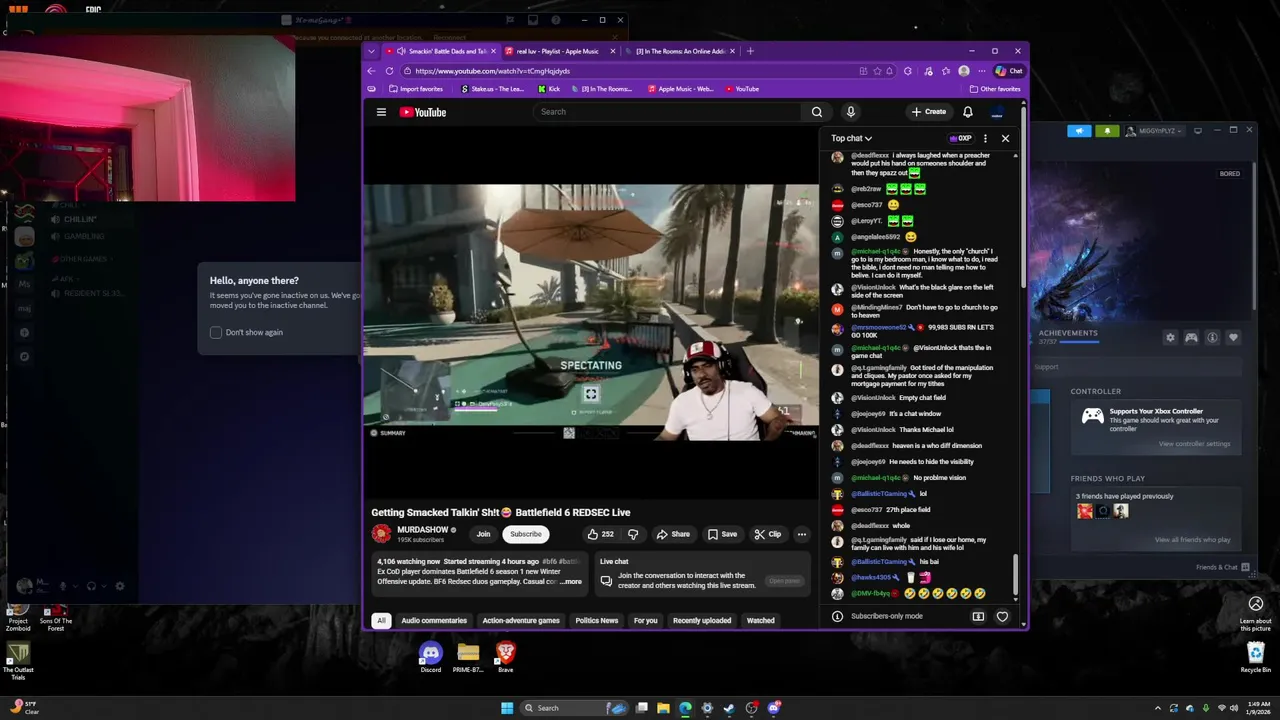The height and width of the screenshot is (720, 1280).
Task: Select the Audio commentaries filter chip
Action: [434, 621]
